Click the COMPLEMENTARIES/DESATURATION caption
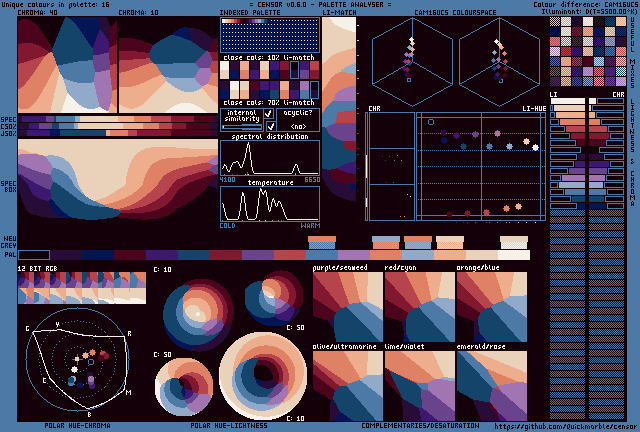Screen dimensions: 640x432 420,426
